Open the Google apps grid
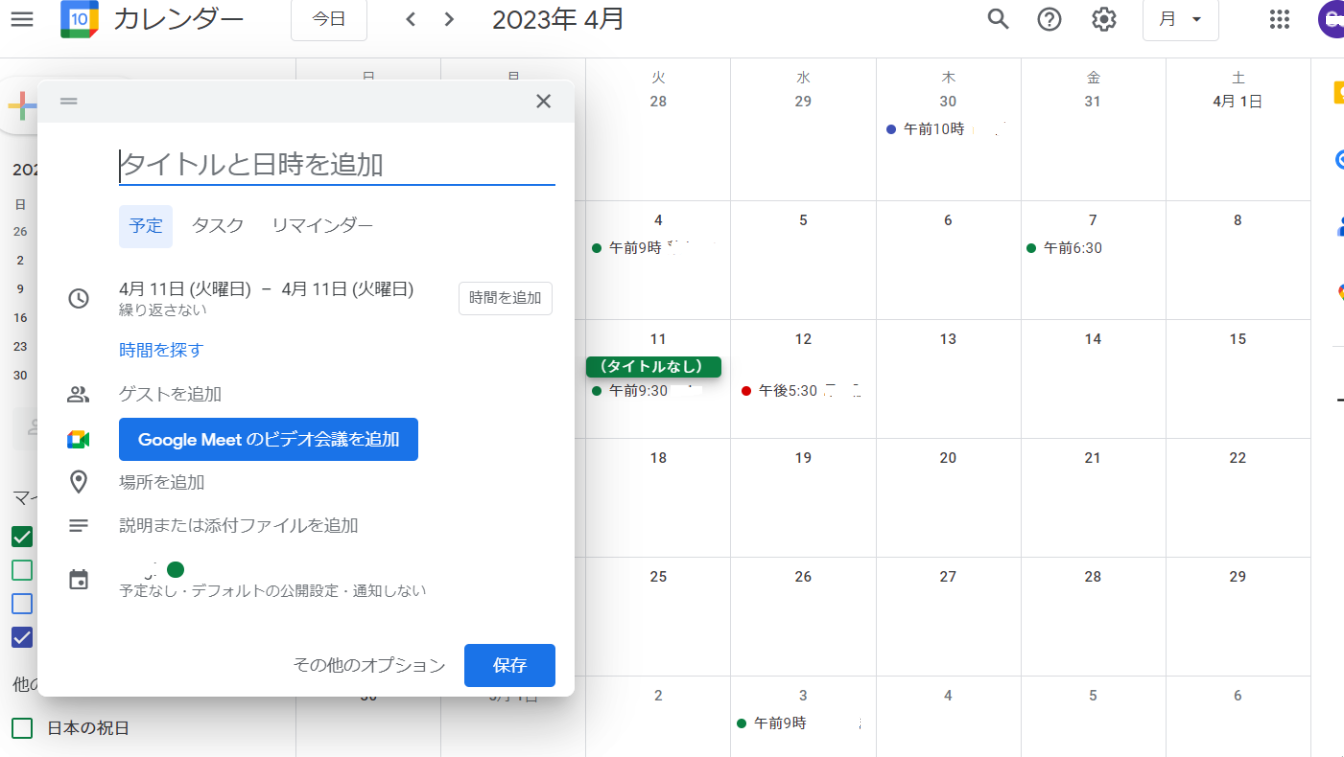The image size is (1344, 757). coord(1279,19)
